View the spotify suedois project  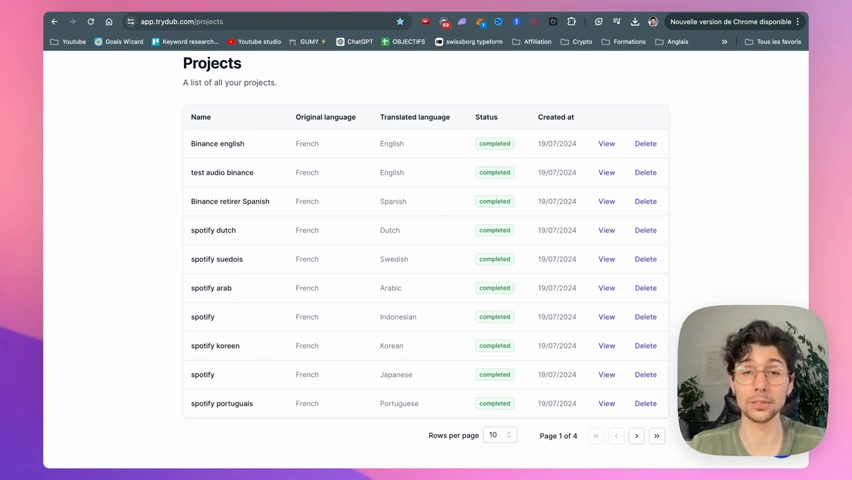606,259
